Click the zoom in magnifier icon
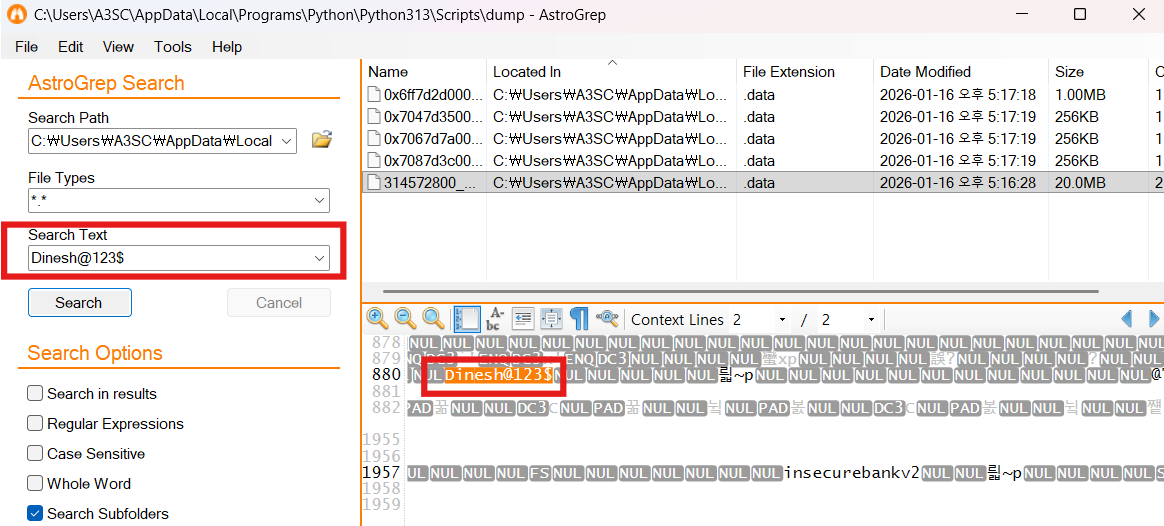 (379, 319)
